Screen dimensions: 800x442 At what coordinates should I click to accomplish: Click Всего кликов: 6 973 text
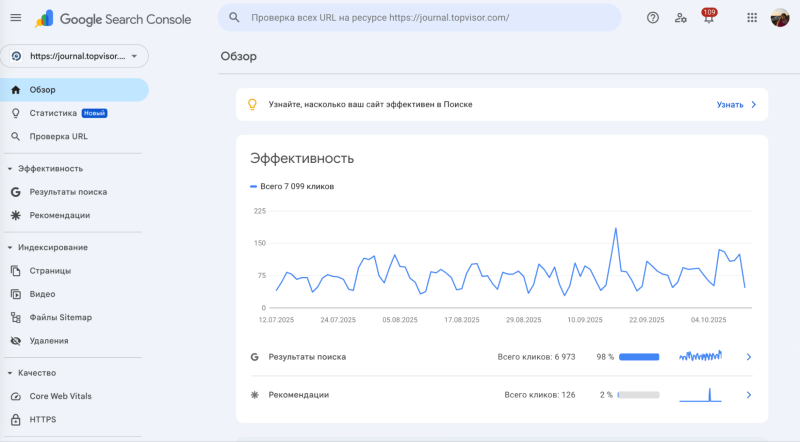[536, 357]
